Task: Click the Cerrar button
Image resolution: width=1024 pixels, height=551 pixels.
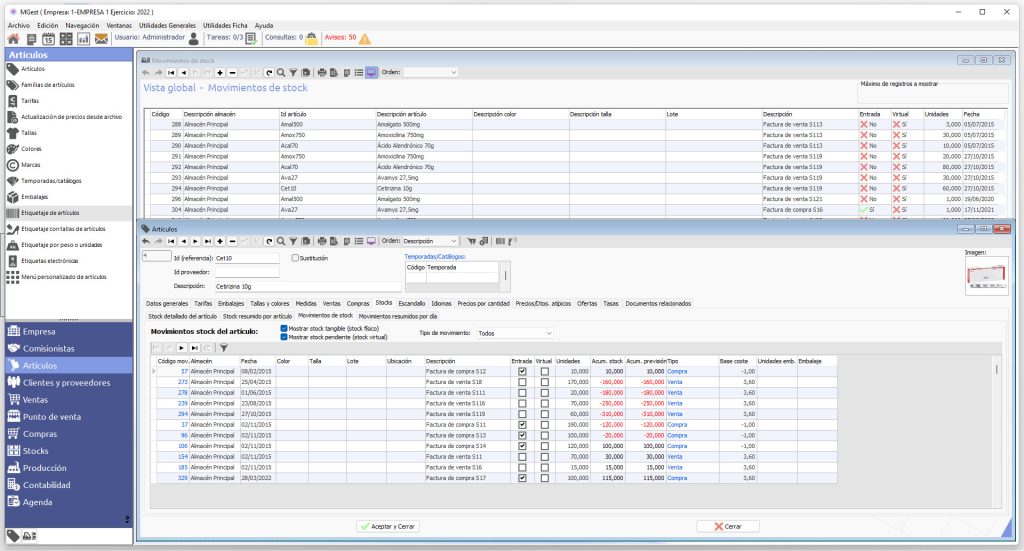Action: (x=728, y=526)
